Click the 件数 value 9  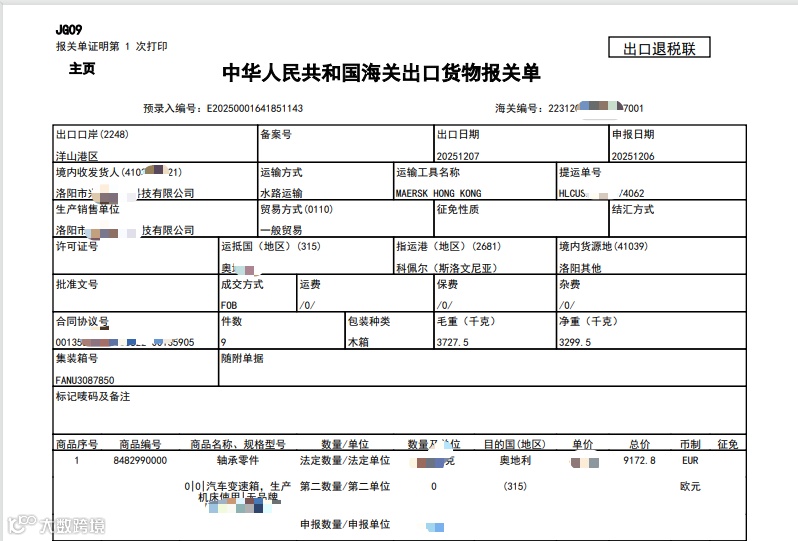(x=223, y=342)
